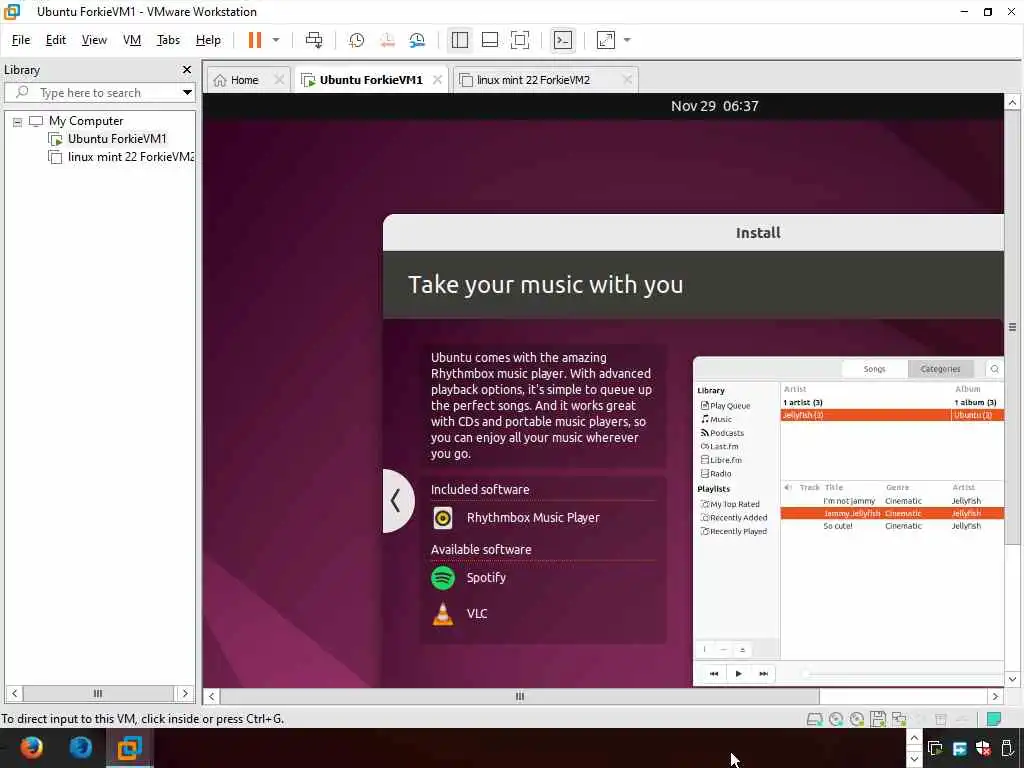
Task: Revert the VM to its snapshot
Action: [387, 40]
